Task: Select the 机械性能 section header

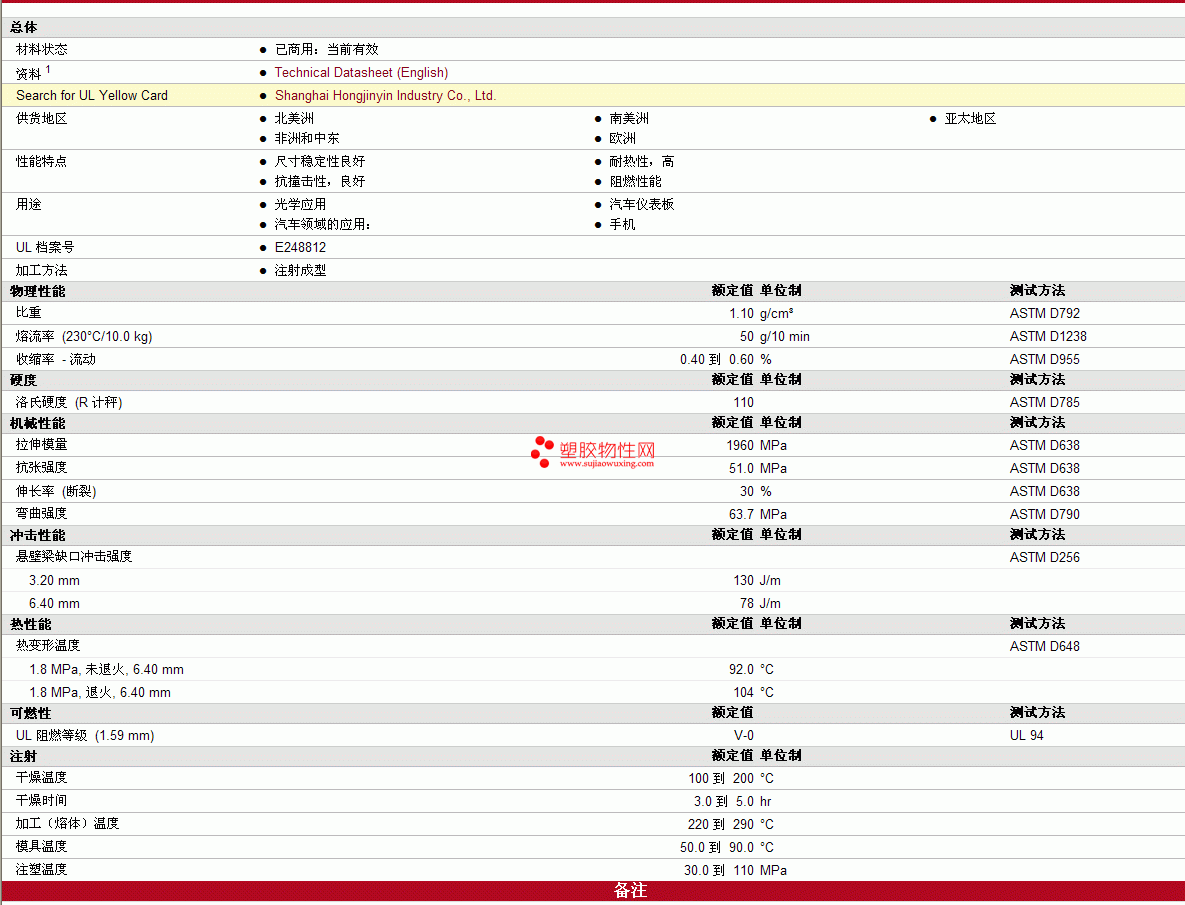Action: [x=38, y=424]
